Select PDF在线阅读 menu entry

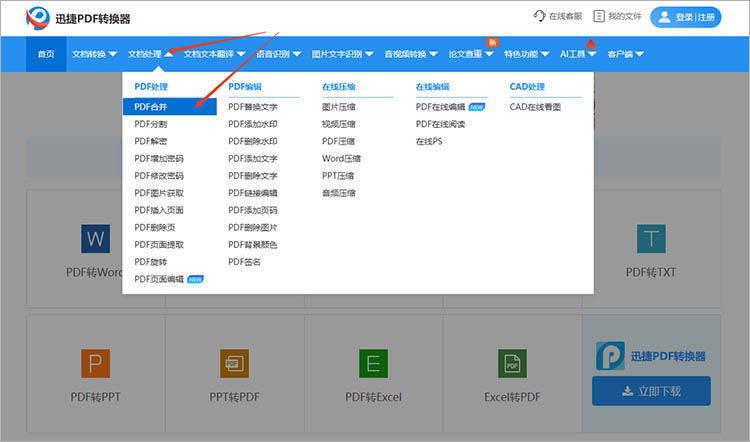(x=440, y=124)
